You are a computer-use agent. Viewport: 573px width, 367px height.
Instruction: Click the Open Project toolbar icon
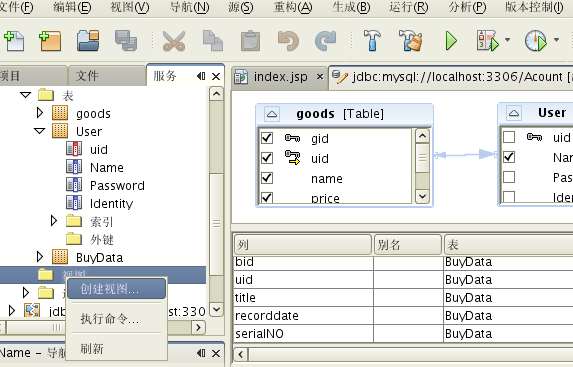tap(88, 41)
